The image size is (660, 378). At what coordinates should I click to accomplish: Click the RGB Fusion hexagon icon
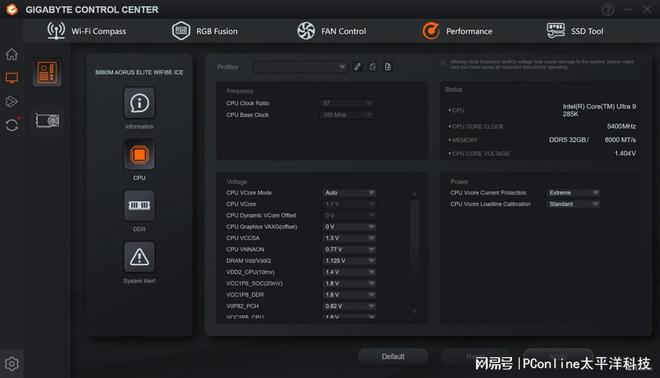181,31
